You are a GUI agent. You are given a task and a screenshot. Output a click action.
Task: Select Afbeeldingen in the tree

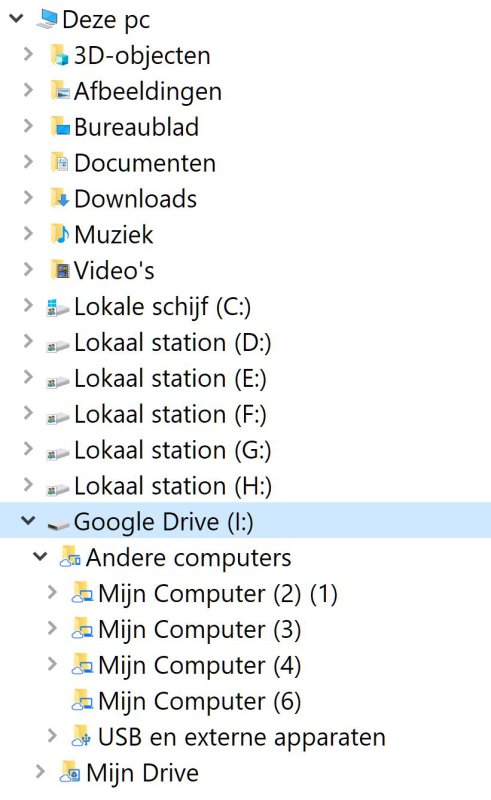tap(148, 92)
